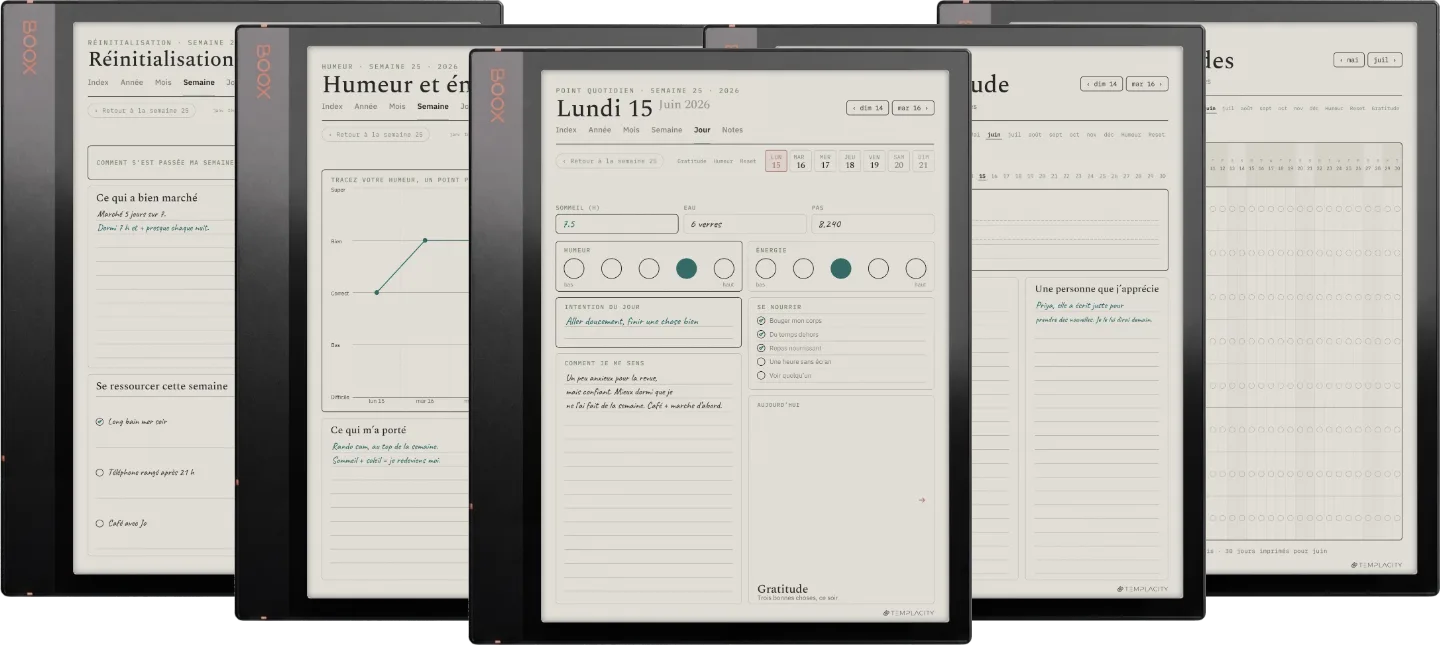Go to the next month juil on the rightmost tablet
Screen dimensions: 1440x646
click(1384, 60)
